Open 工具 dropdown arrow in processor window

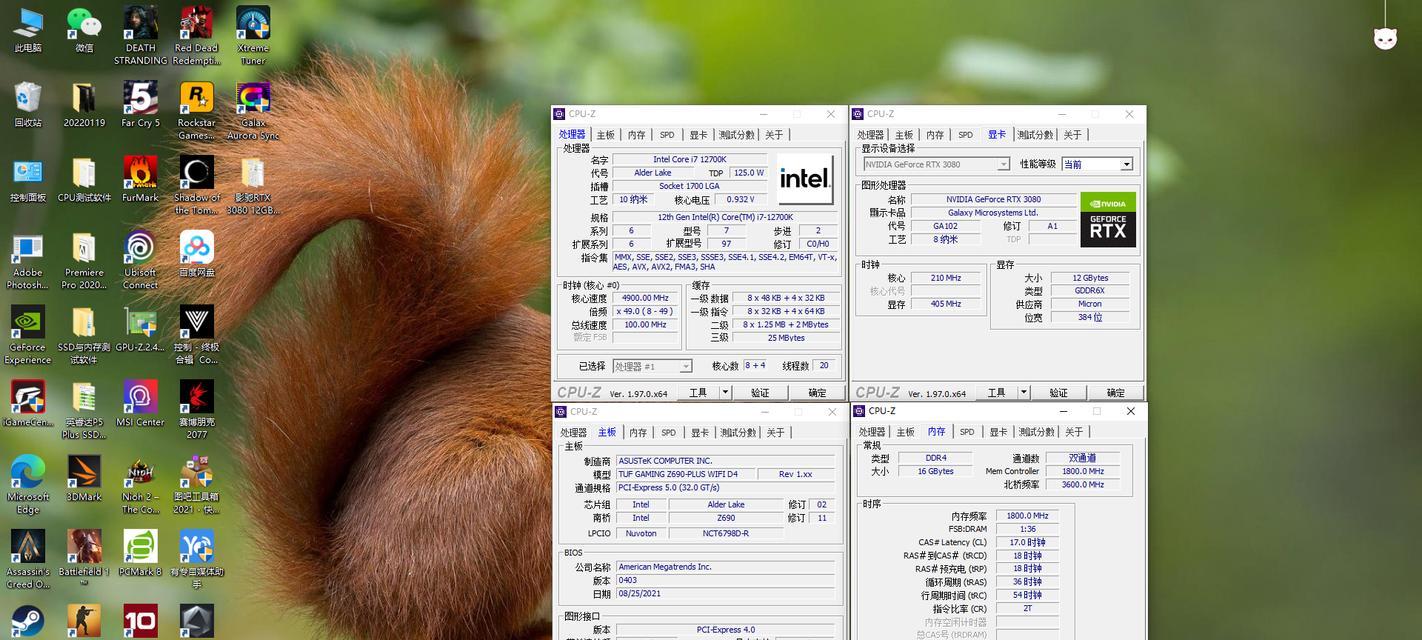tap(725, 393)
